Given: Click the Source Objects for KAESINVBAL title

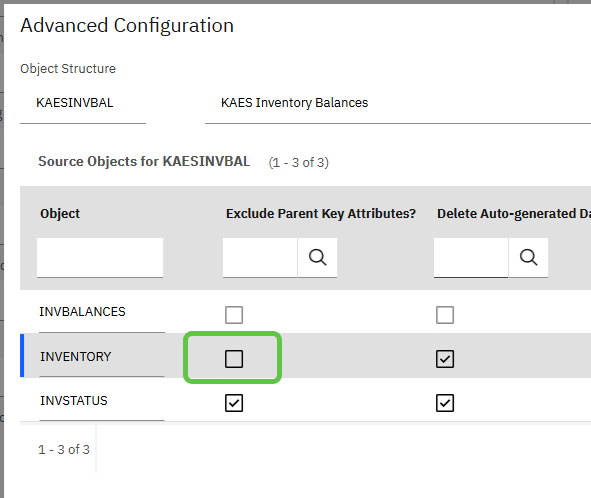Looking at the screenshot, I should [x=144, y=161].
